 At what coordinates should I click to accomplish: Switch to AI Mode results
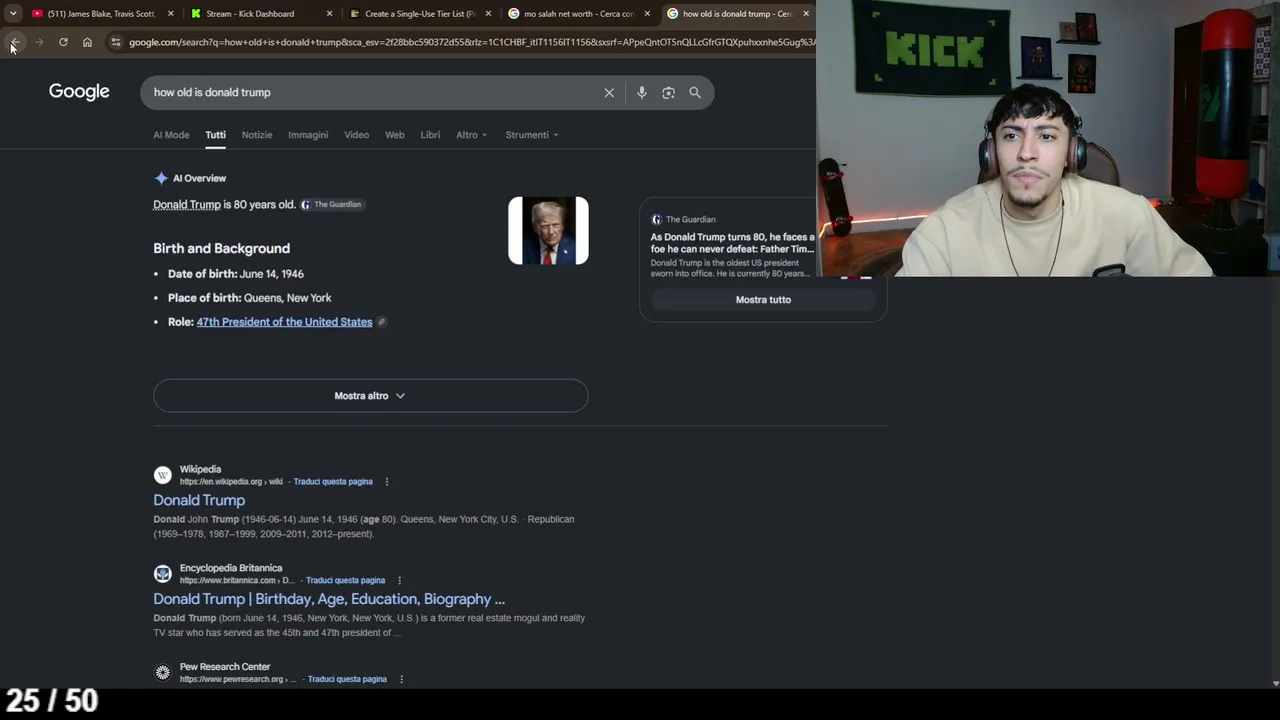(x=171, y=135)
